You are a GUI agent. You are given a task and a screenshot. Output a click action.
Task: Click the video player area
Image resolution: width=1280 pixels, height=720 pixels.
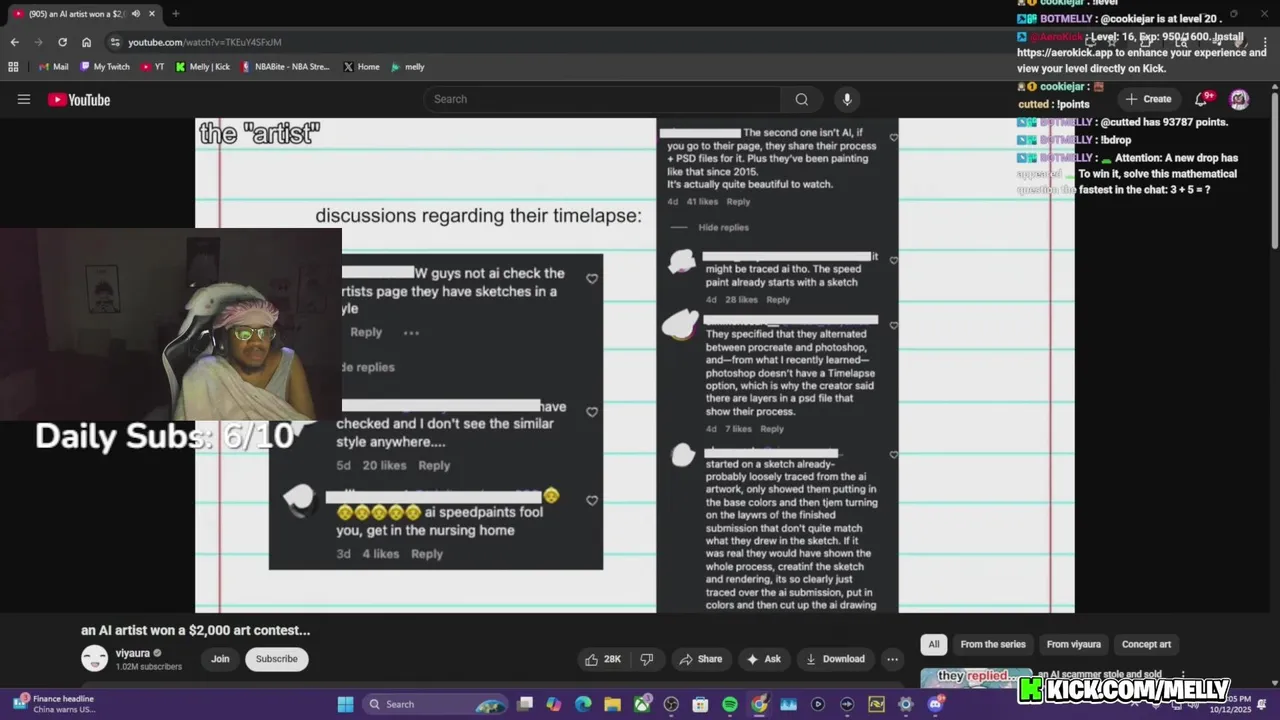coord(635,365)
